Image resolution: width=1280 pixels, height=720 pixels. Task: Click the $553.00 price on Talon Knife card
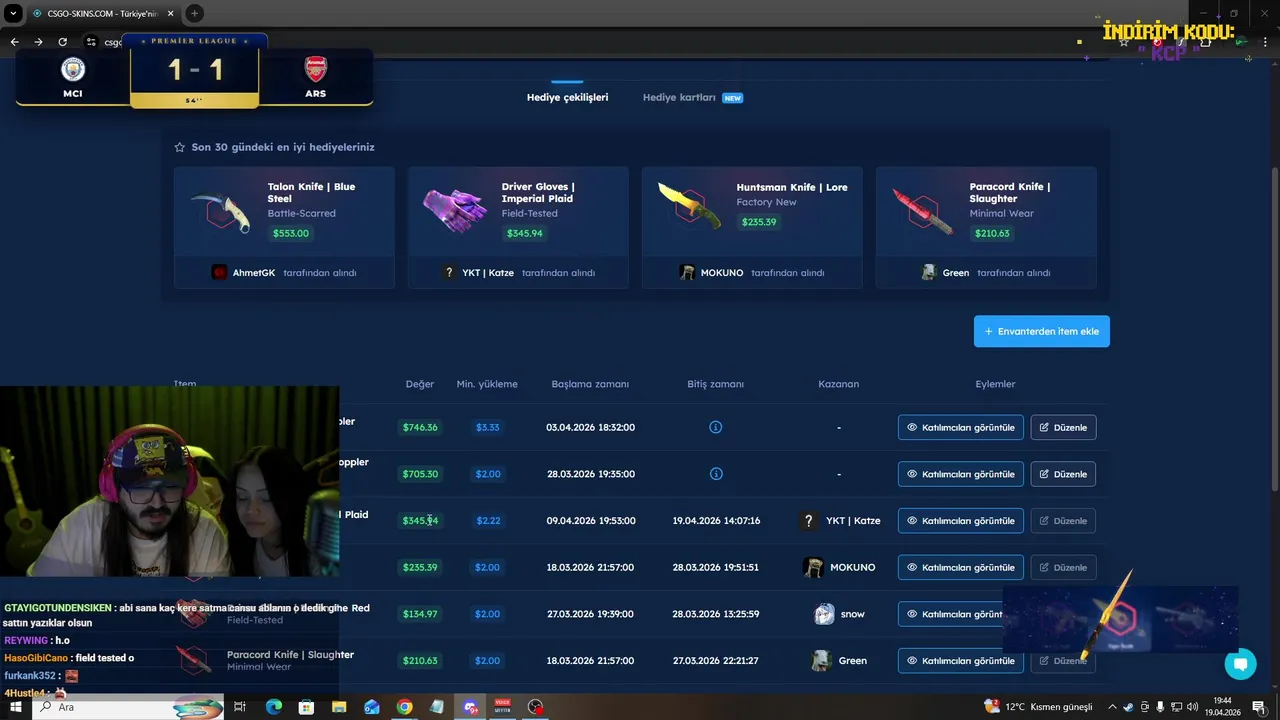click(x=291, y=233)
